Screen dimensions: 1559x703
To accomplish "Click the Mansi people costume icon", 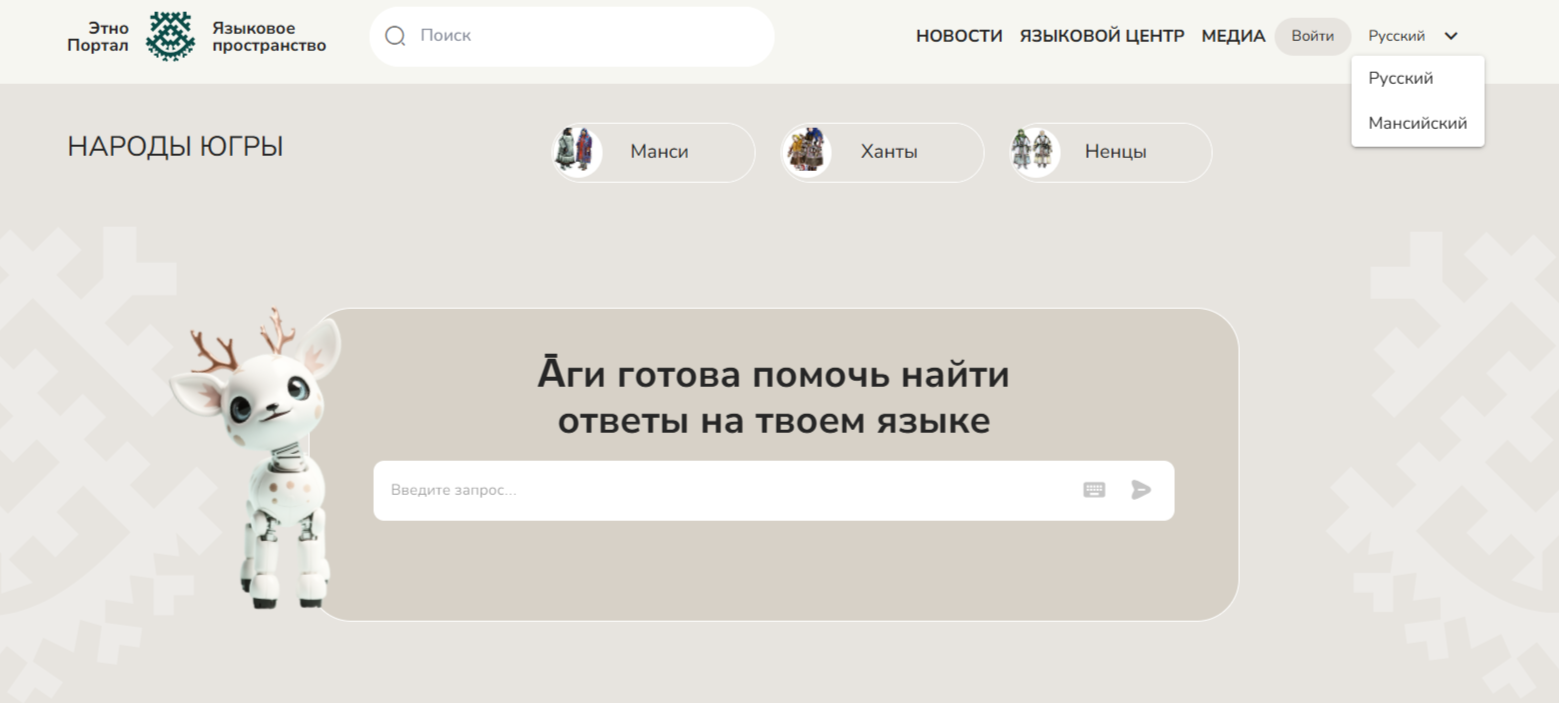I will point(576,151).
